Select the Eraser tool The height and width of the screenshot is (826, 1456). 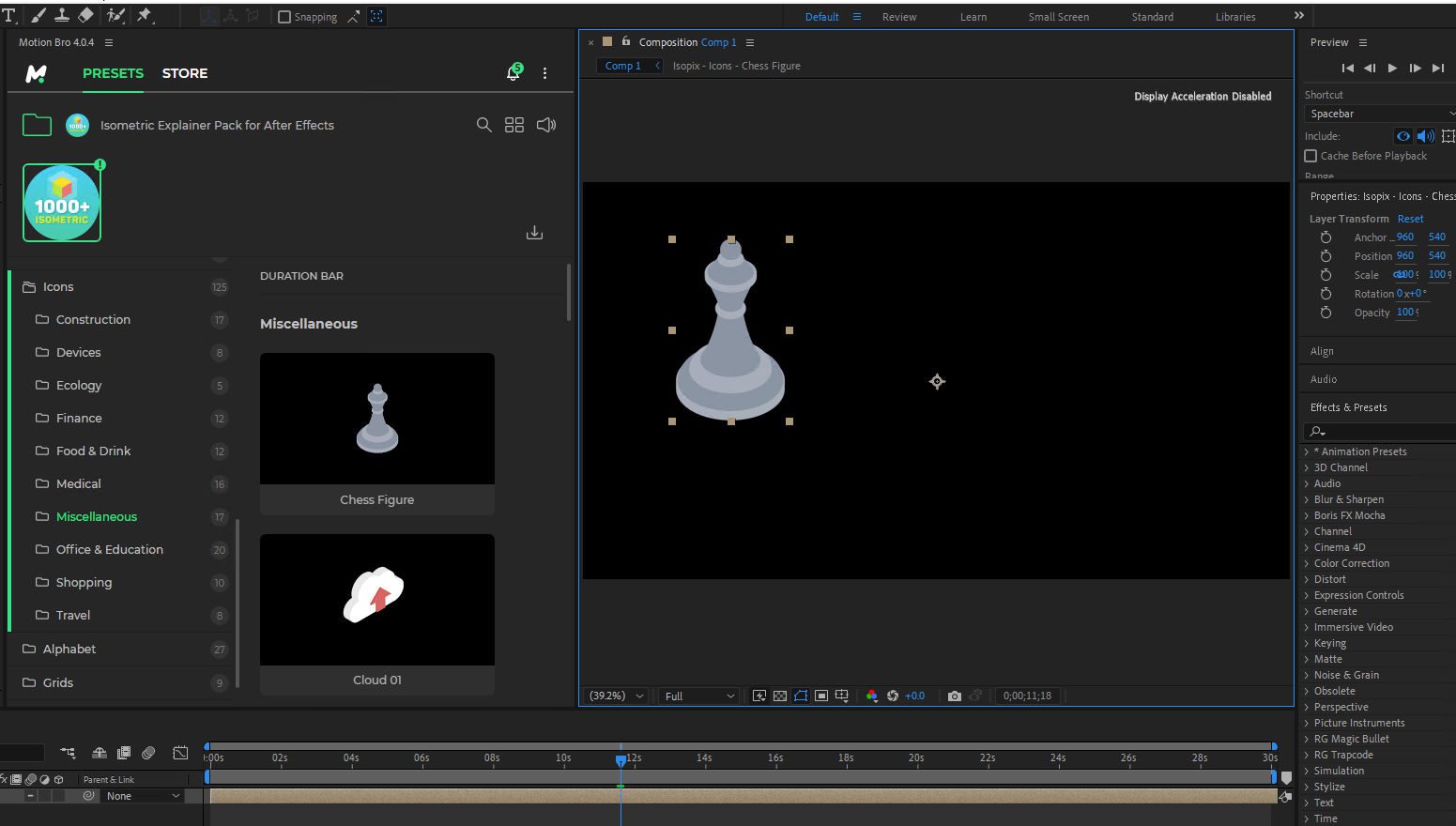pyautogui.click(x=85, y=15)
